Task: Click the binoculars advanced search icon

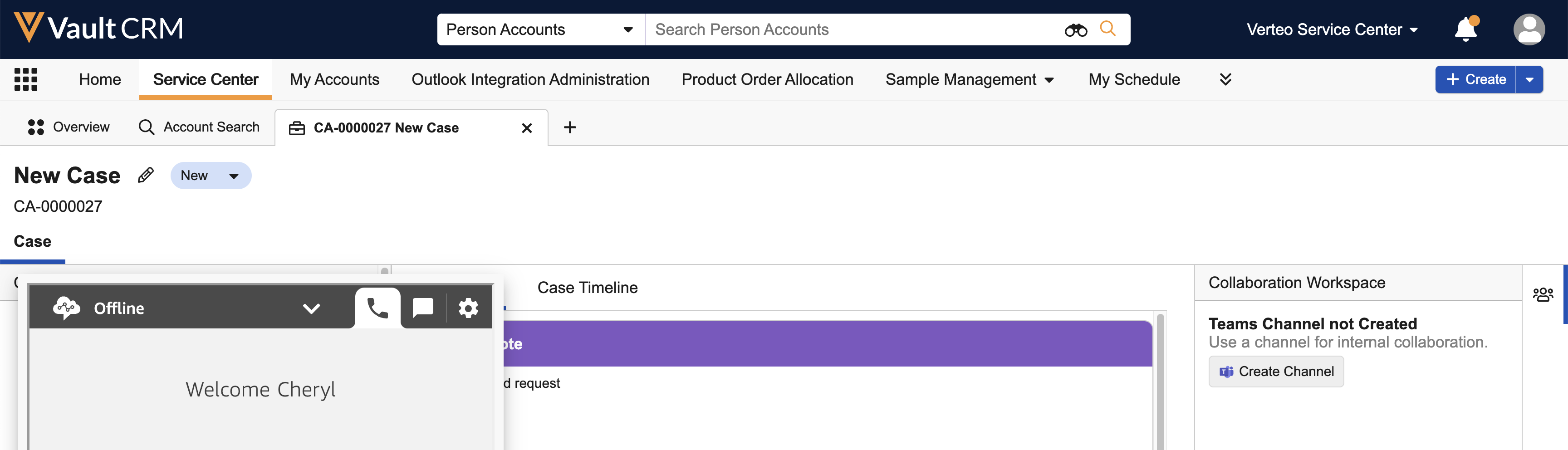Action: tap(1076, 30)
